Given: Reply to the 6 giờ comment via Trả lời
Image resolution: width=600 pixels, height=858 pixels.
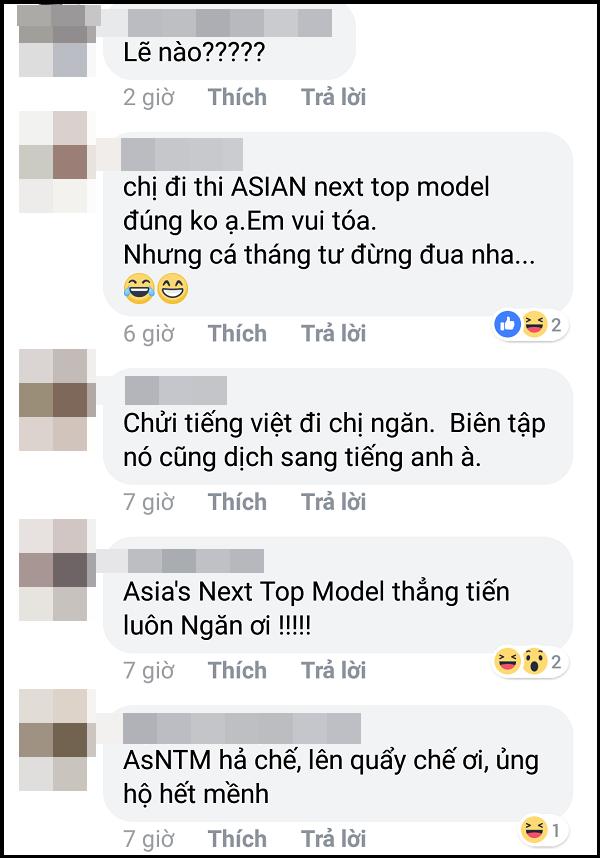Looking at the screenshot, I should (334, 333).
